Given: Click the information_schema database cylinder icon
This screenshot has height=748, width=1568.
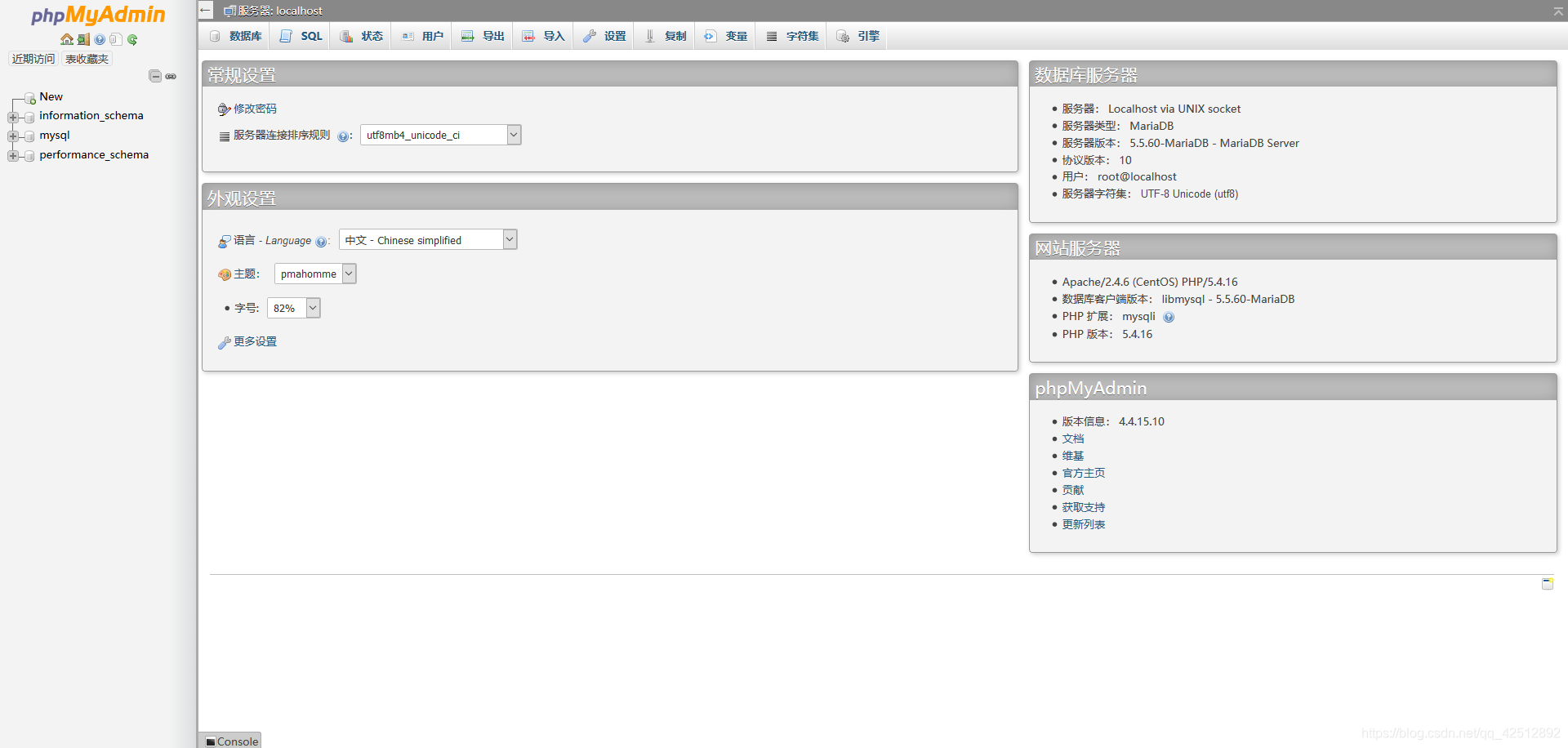Looking at the screenshot, I should (29, 117).
